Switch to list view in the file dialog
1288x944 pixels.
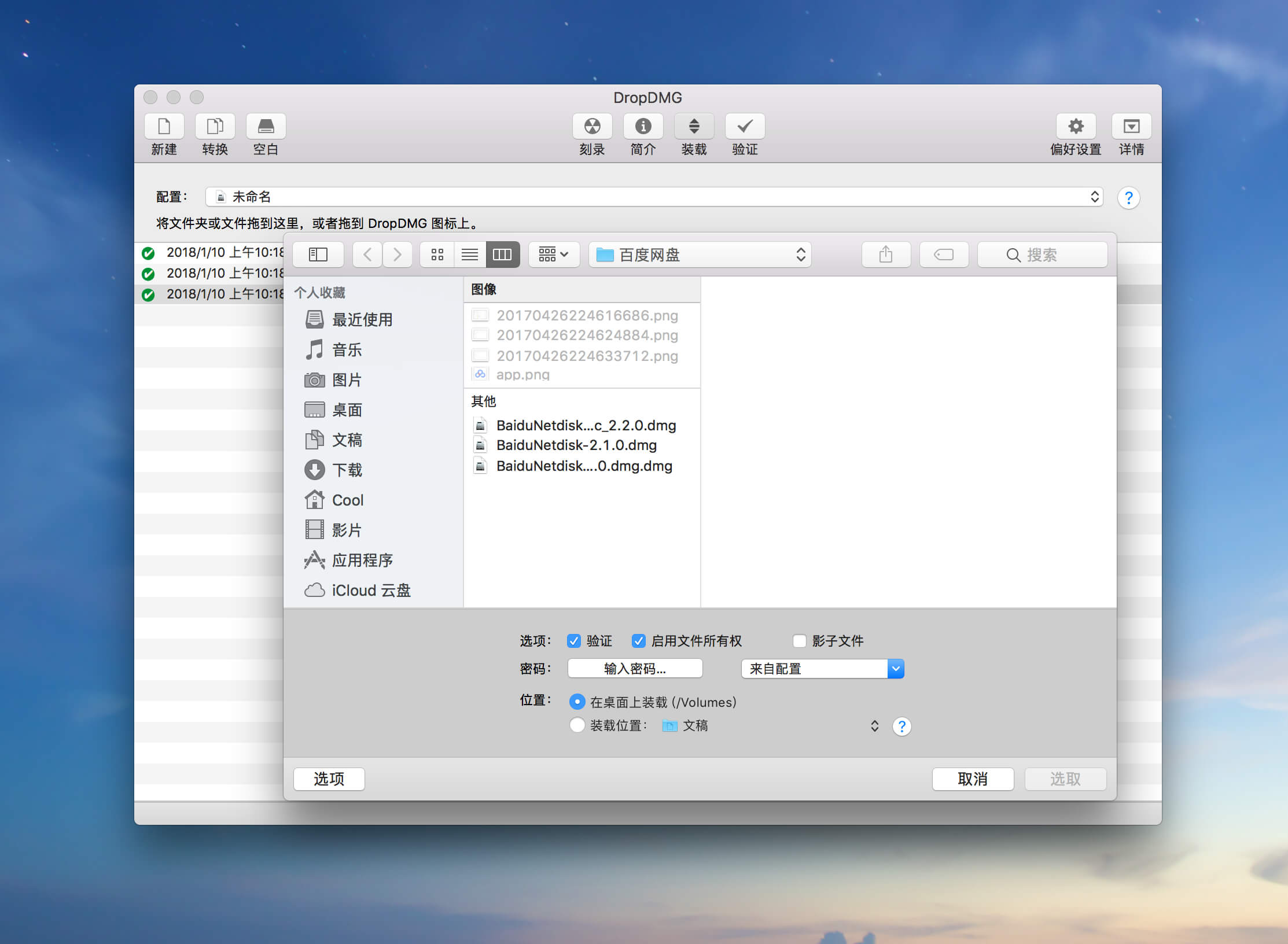(470, 255)
